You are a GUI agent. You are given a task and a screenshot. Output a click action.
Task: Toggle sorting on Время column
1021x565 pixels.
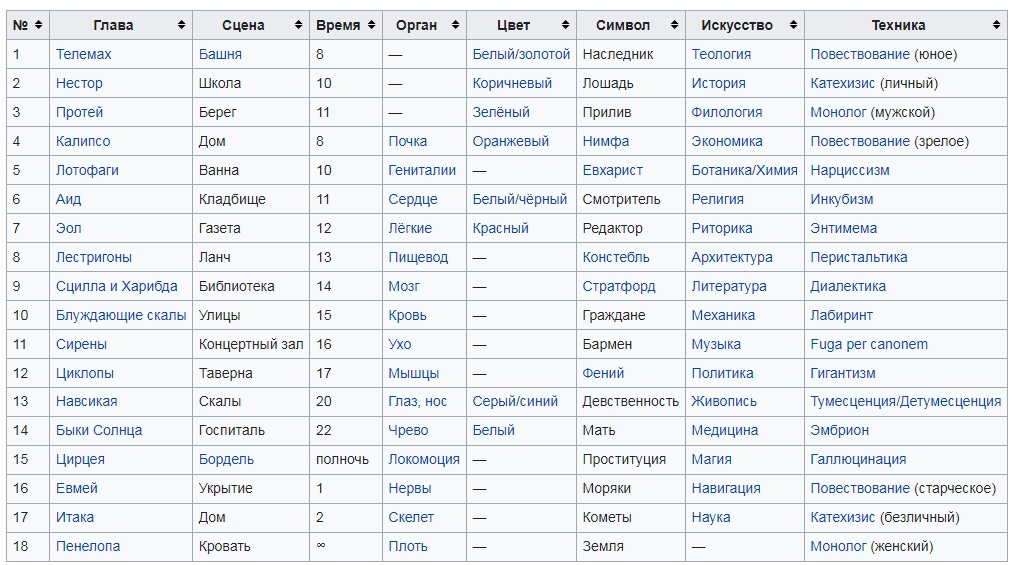(x=371, y=25)
